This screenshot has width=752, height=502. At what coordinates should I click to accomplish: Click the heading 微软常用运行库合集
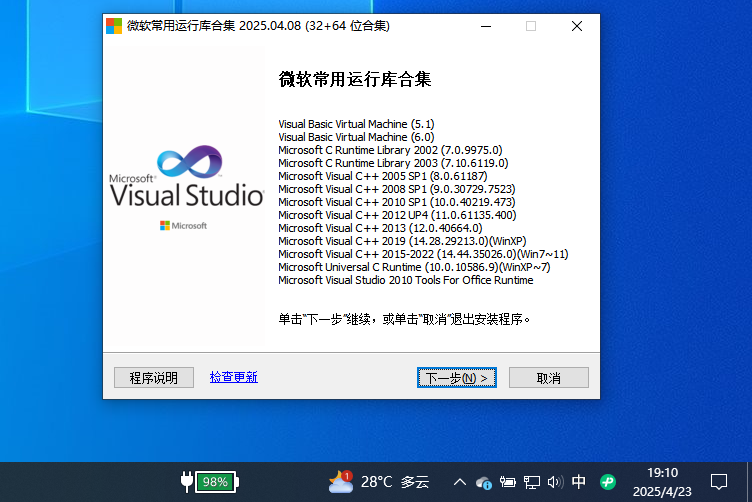[x=355, y=79]
